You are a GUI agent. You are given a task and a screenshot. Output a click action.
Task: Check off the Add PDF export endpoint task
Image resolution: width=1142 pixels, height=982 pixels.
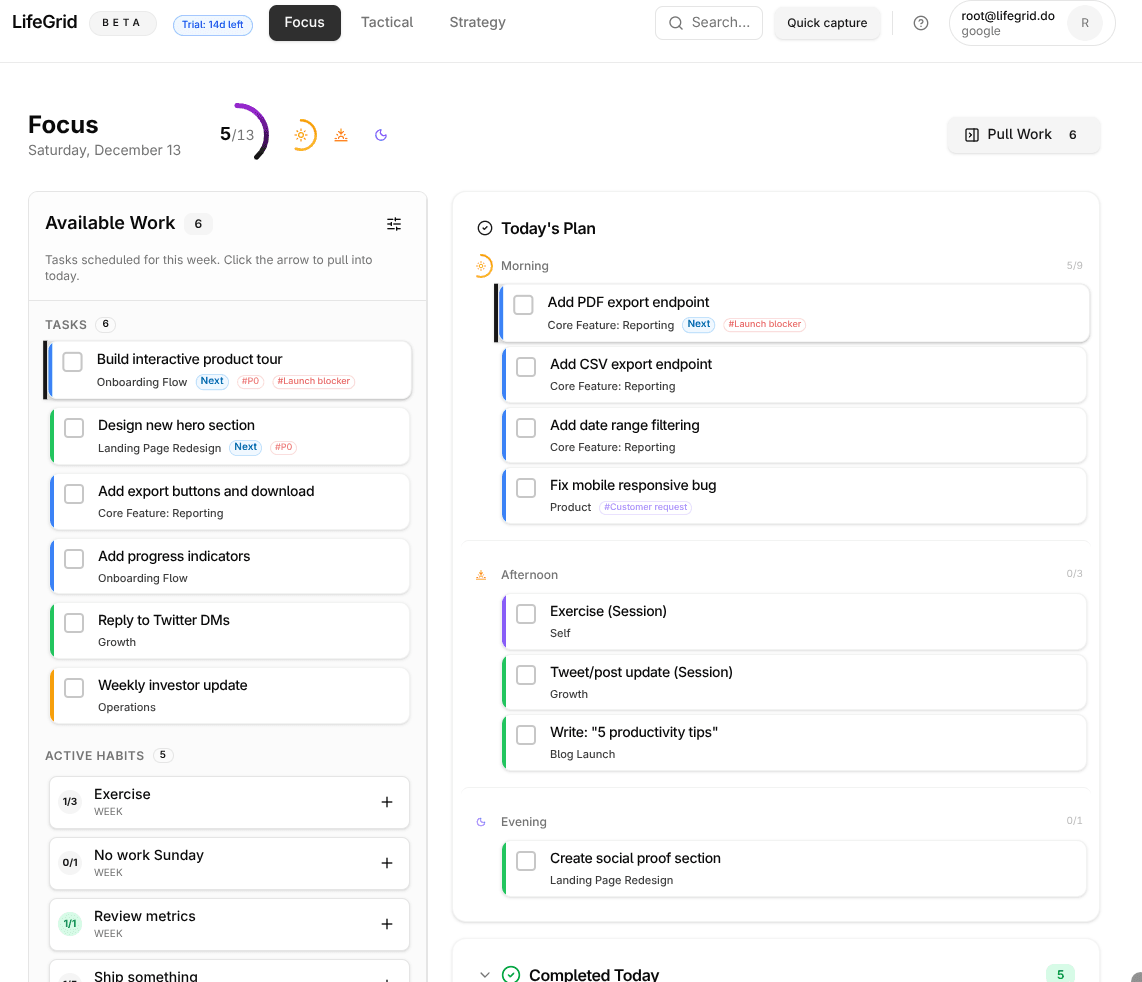(x=523, y=304)
